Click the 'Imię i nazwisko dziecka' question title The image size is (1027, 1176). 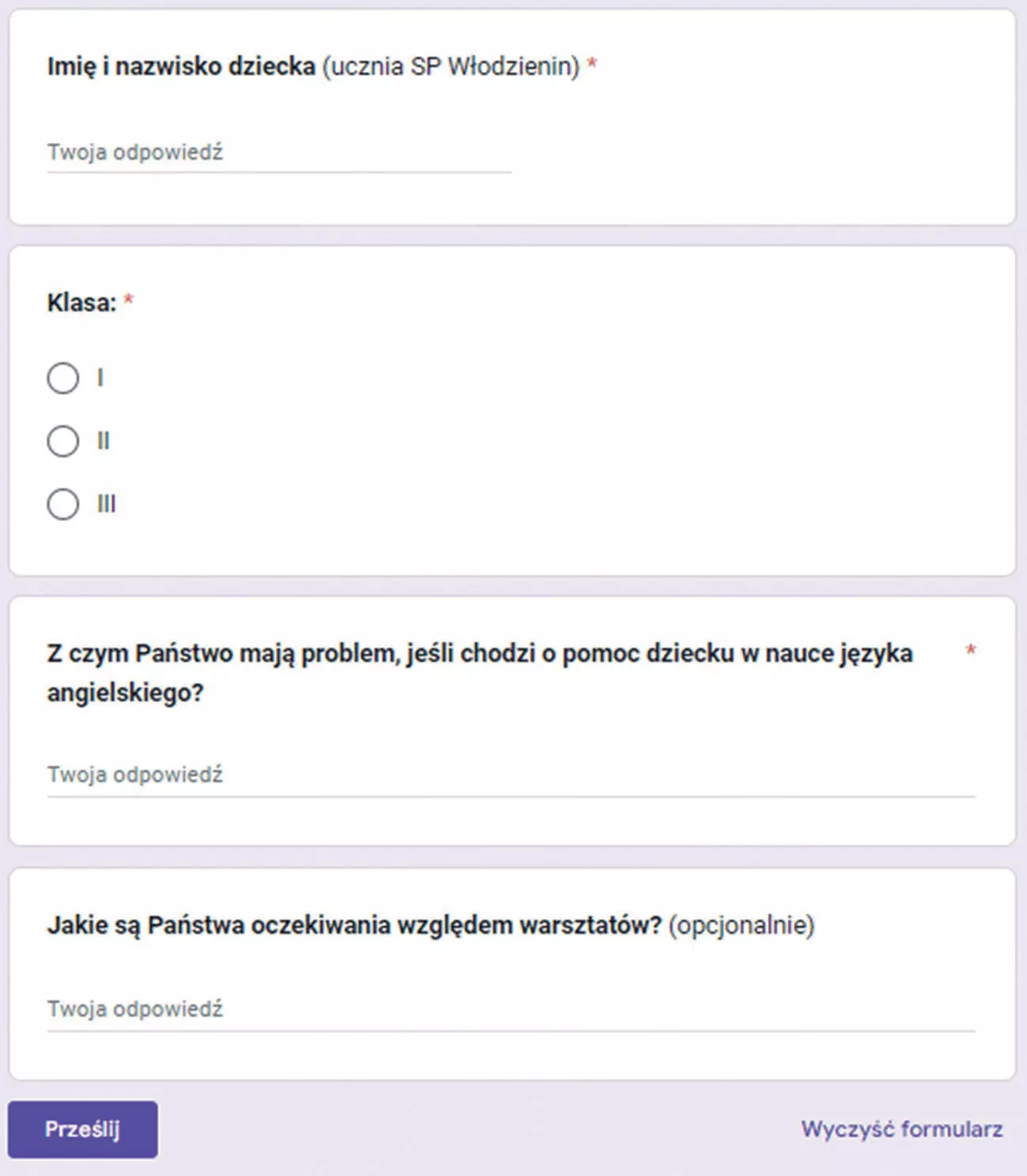[x=181, y=66]
